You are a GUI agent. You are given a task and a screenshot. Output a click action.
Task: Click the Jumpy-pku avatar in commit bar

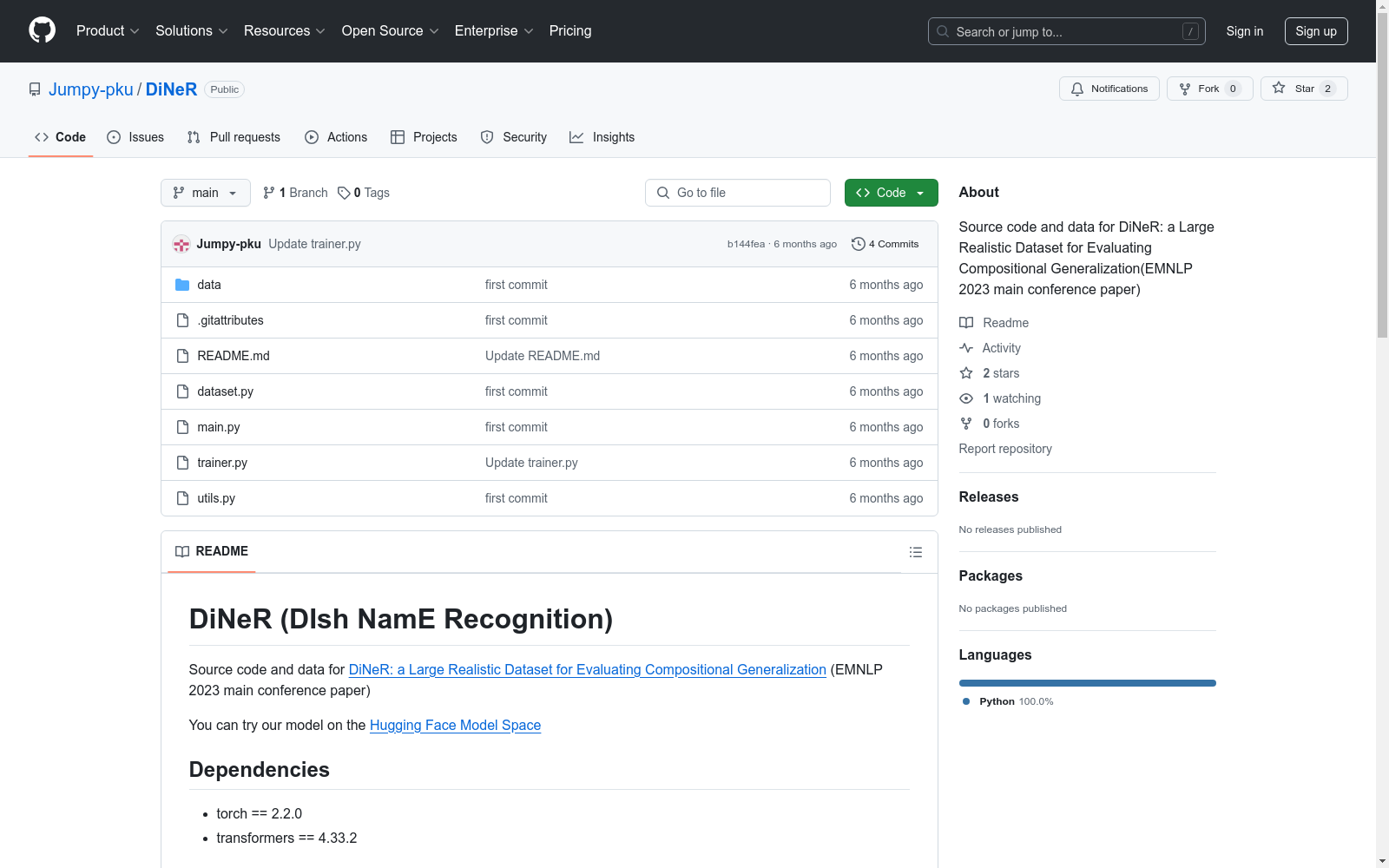[x=181, y=244]
